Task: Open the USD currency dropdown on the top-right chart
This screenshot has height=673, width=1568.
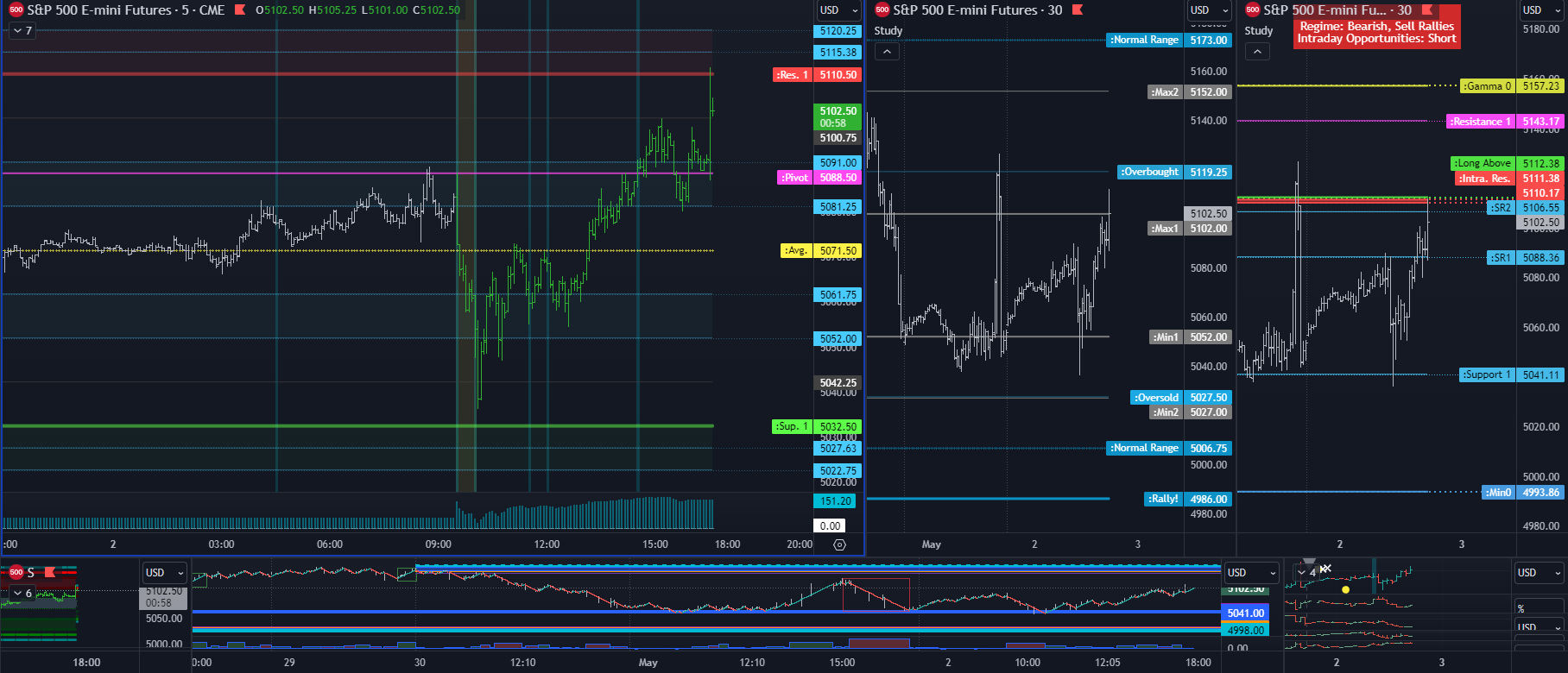Action: click(x=1541, y=10)
